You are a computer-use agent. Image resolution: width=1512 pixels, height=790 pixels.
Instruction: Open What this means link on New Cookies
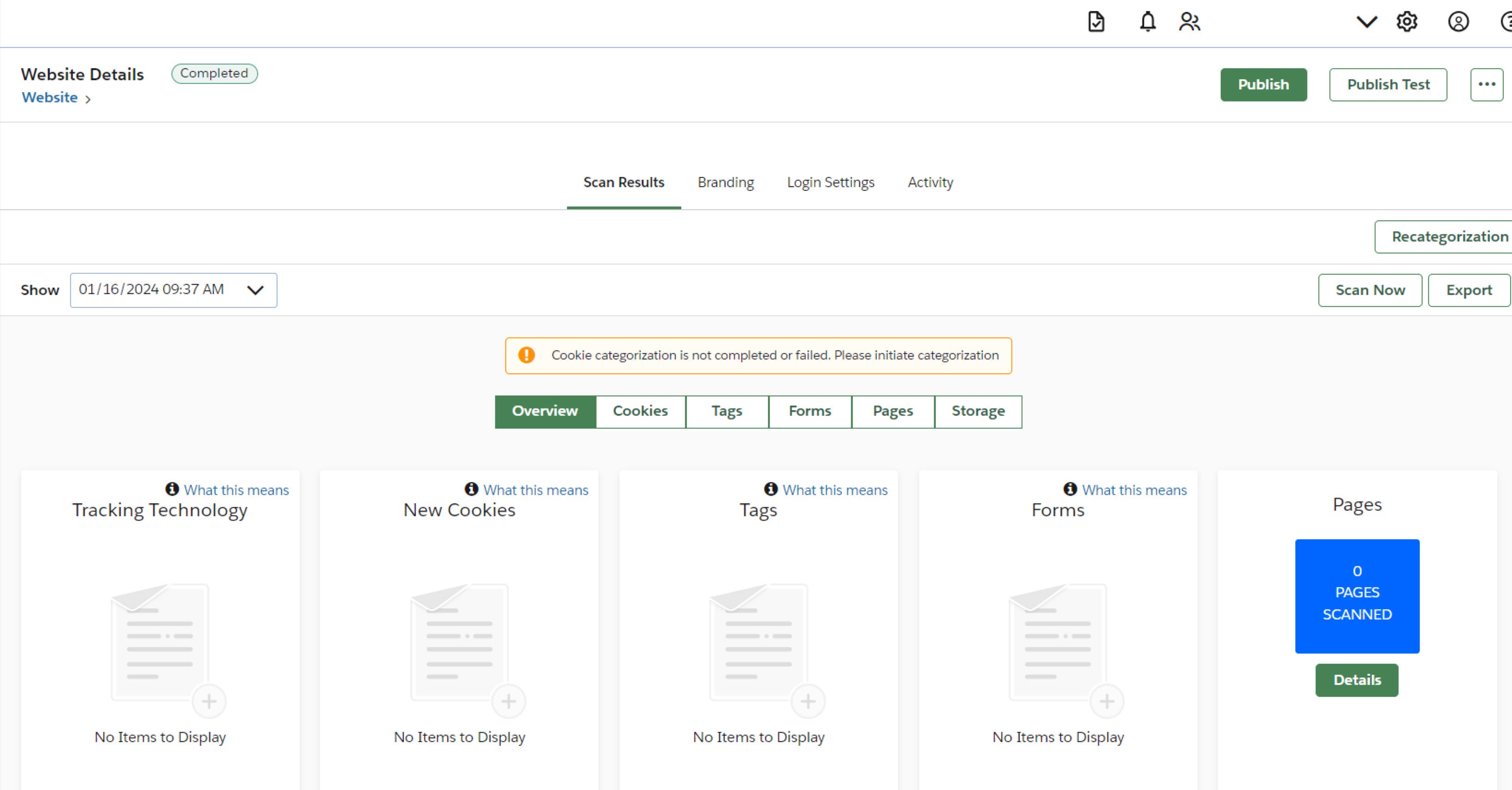pos(535,490)
